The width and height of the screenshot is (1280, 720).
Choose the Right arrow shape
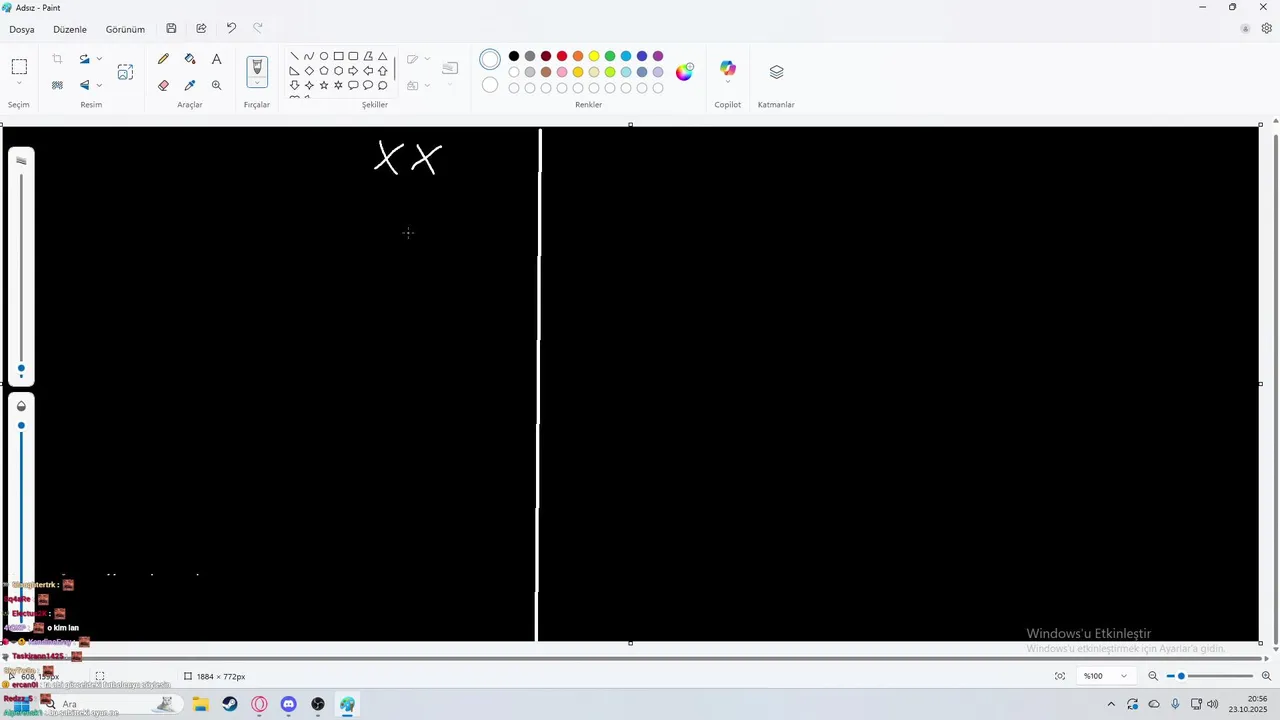353,71
